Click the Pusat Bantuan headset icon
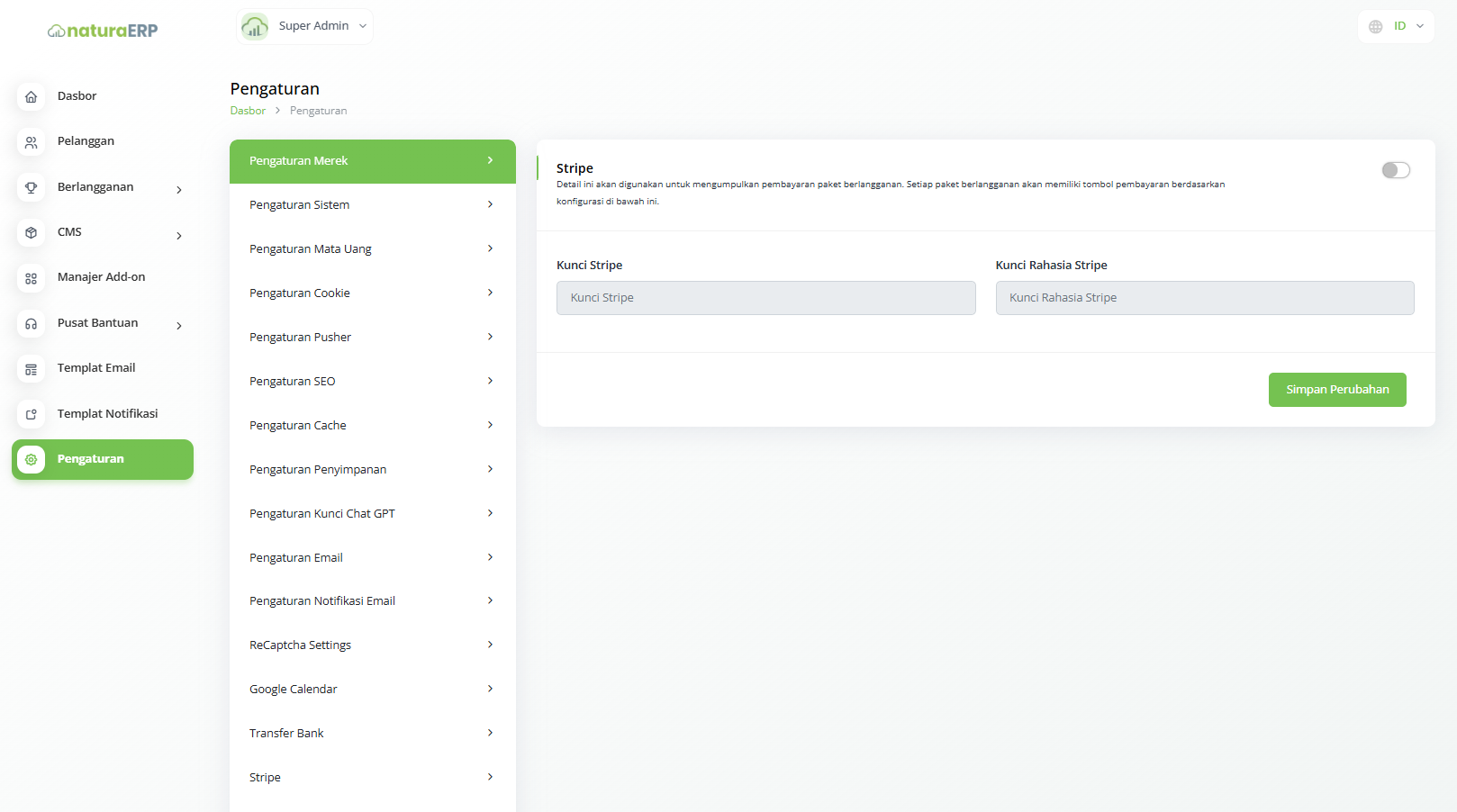The width and height of the screenshot is (1457, 812). click(x=32, y=323)
